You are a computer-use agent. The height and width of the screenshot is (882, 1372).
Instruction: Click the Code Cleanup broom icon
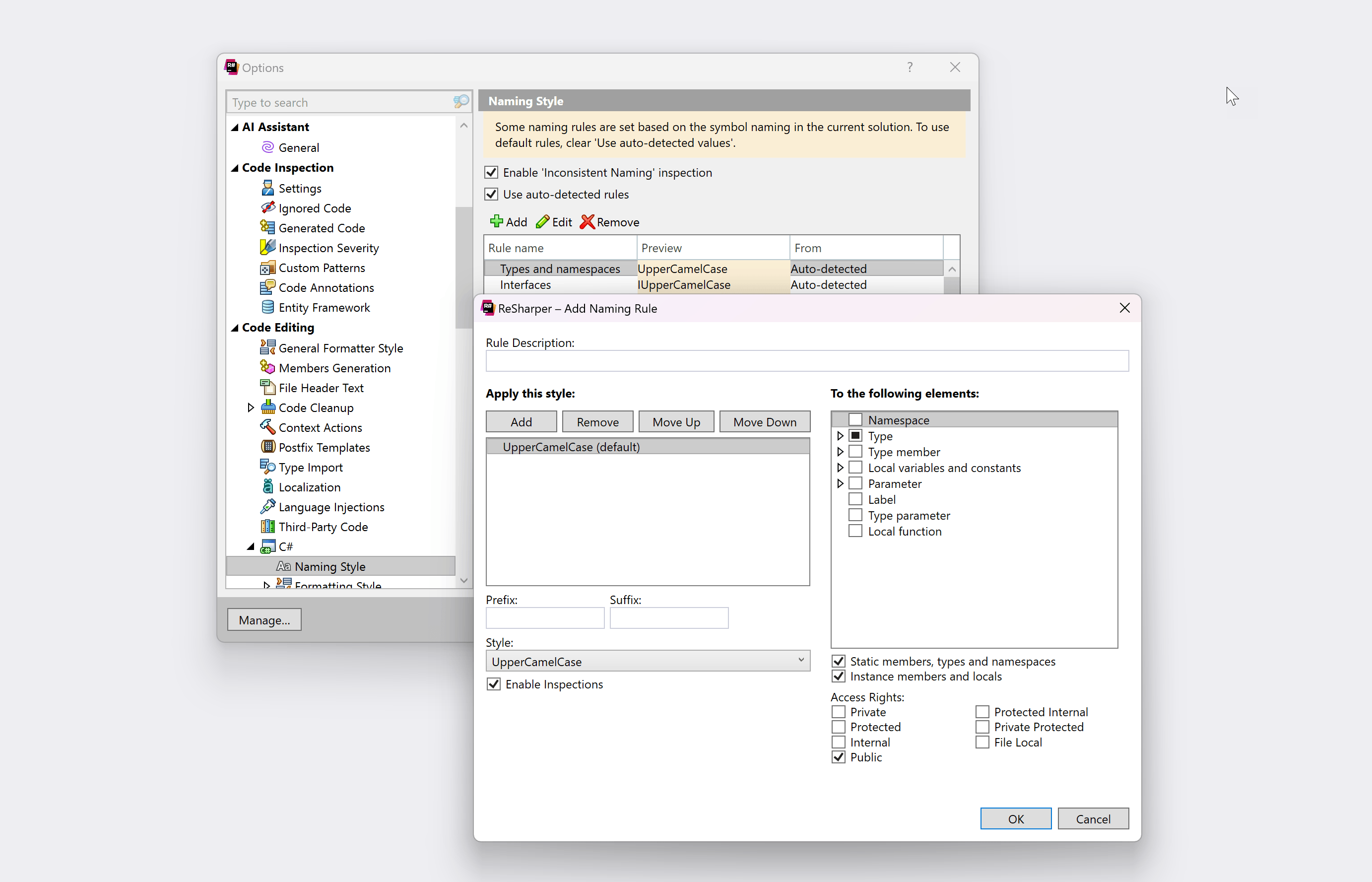(x=267, y=407)
